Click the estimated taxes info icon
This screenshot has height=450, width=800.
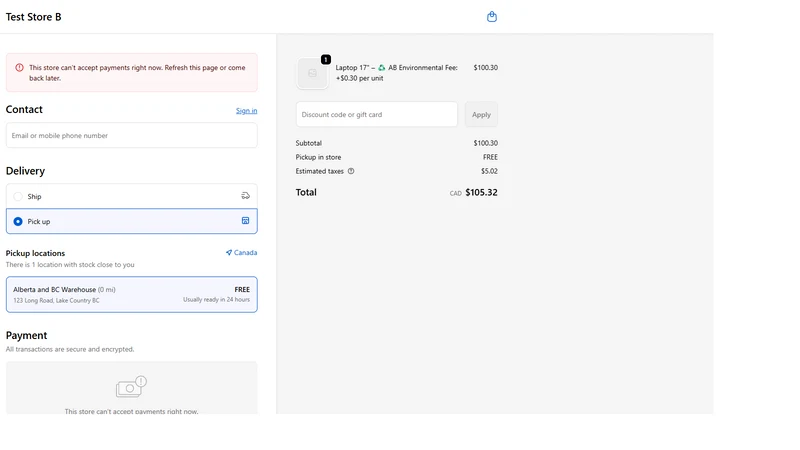click(x=351, y=171)
